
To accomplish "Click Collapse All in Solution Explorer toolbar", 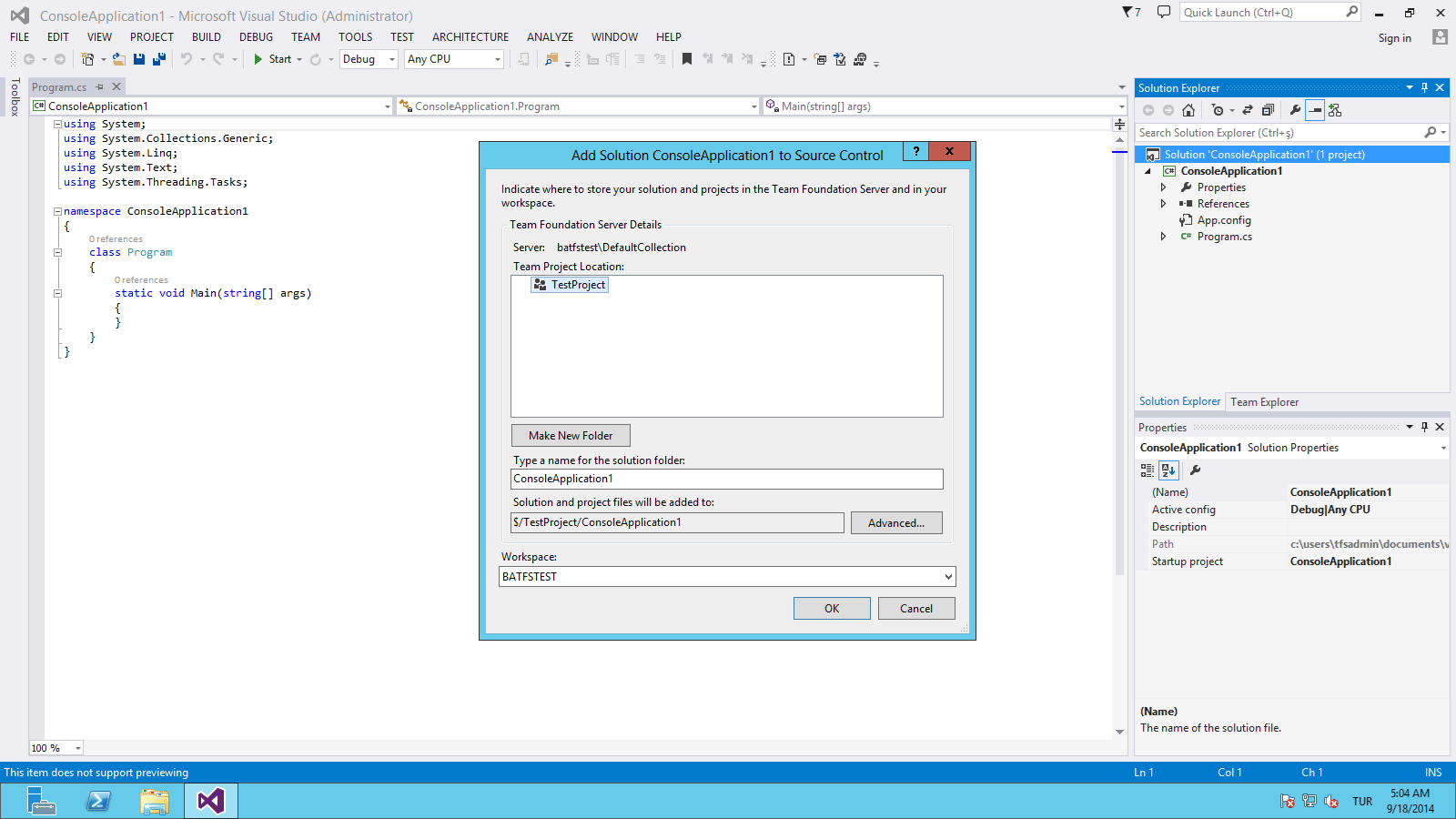I will pos(1268,110).
